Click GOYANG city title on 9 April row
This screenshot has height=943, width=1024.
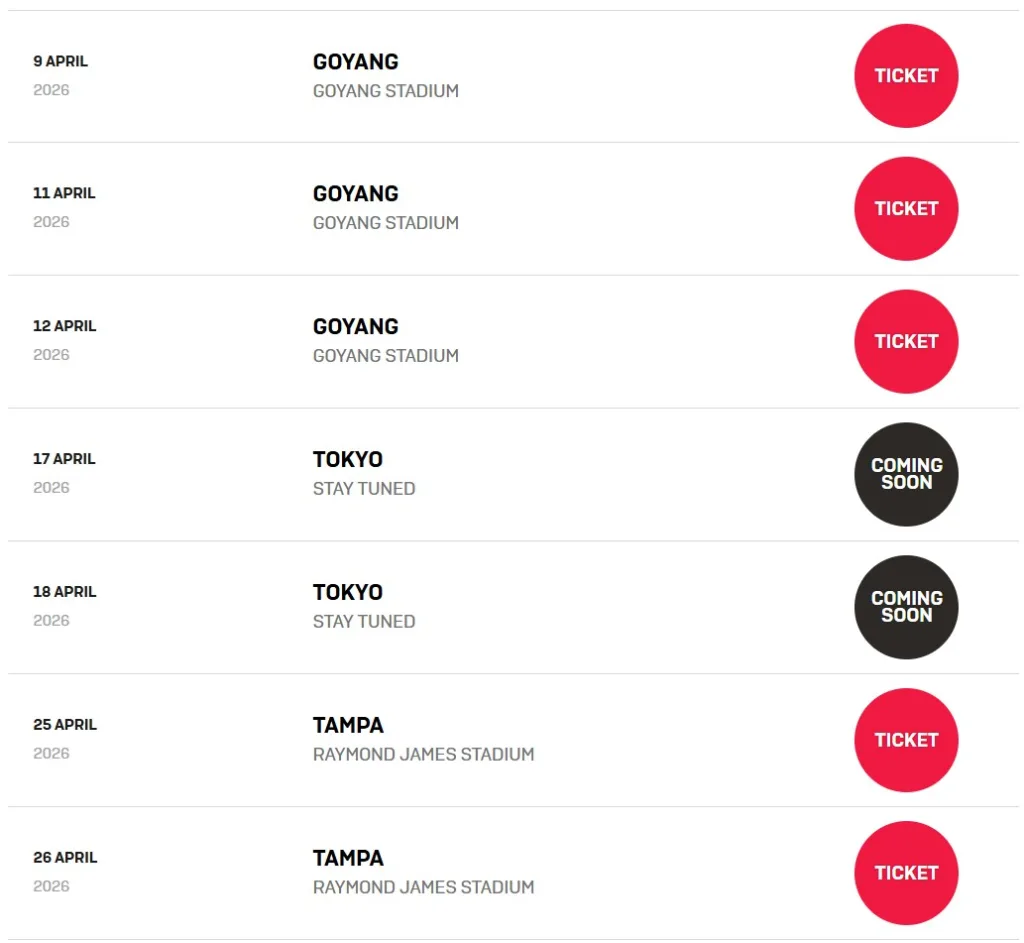coord(356,61)
